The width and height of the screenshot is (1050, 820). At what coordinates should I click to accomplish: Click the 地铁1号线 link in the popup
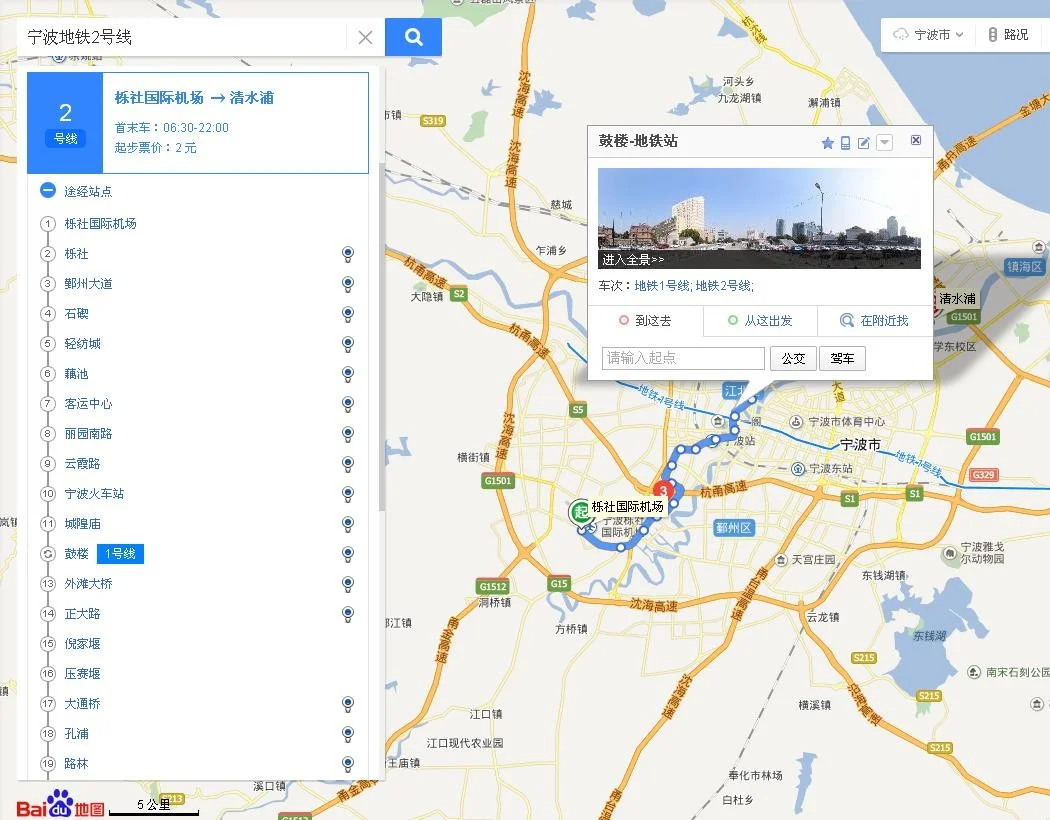coord(660,286)
